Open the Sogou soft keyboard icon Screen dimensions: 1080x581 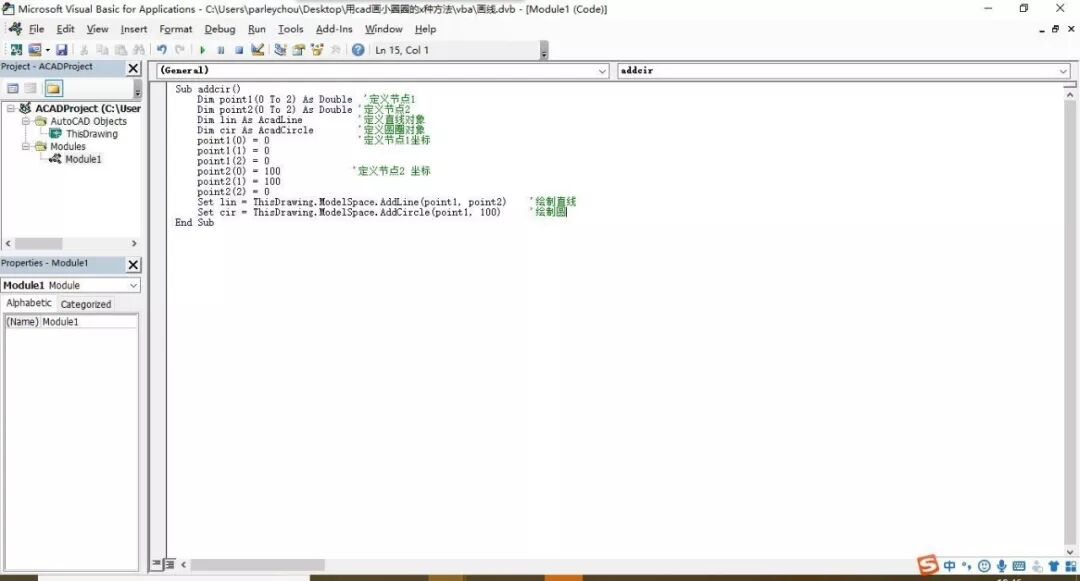[x=1019, y=566]
